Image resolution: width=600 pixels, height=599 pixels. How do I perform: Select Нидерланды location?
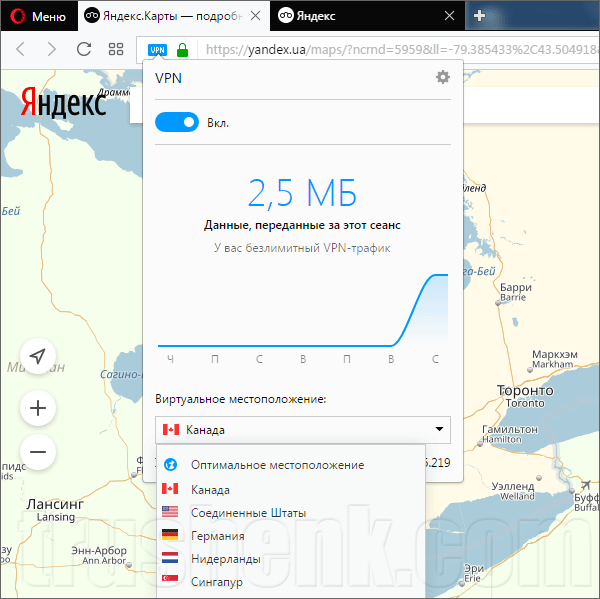click(x=291, y=558)
